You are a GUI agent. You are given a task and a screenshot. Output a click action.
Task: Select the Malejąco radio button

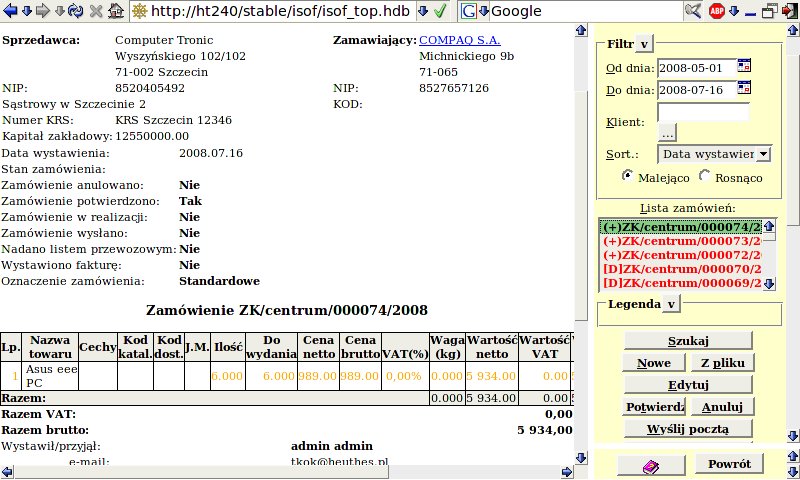click(x=628, y=175)
